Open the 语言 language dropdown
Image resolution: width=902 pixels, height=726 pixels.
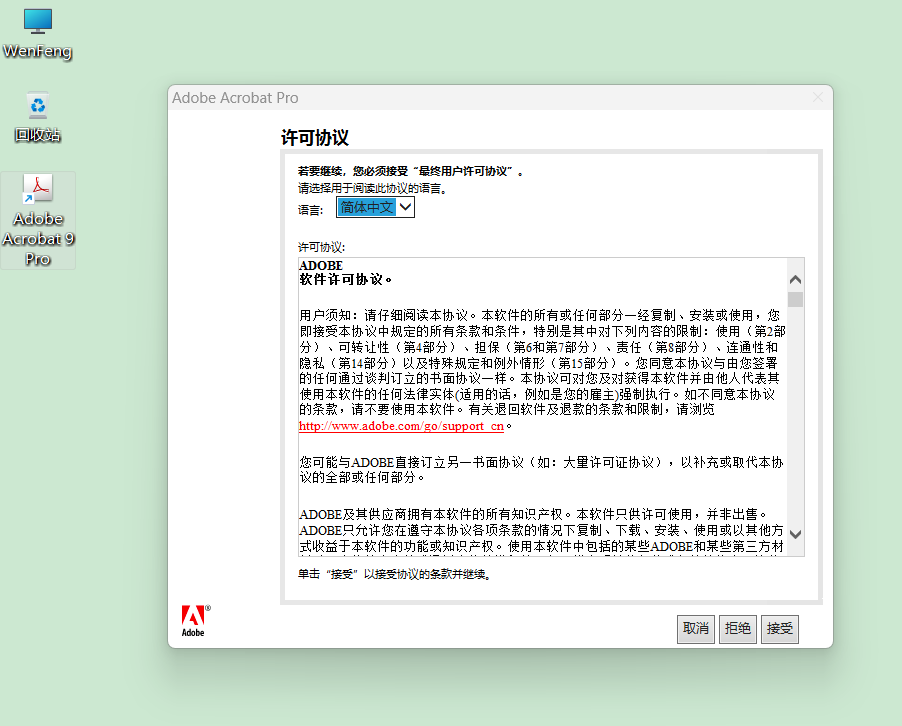(x=375, y=207)
